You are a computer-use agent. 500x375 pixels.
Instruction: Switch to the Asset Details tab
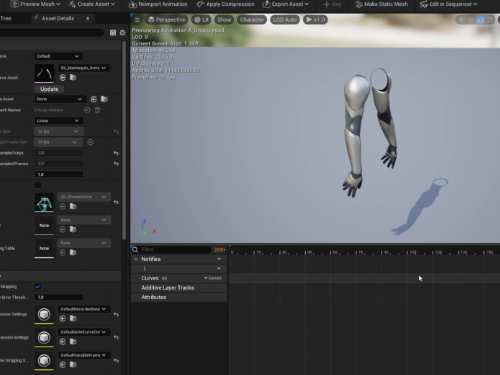coord(57,18)
